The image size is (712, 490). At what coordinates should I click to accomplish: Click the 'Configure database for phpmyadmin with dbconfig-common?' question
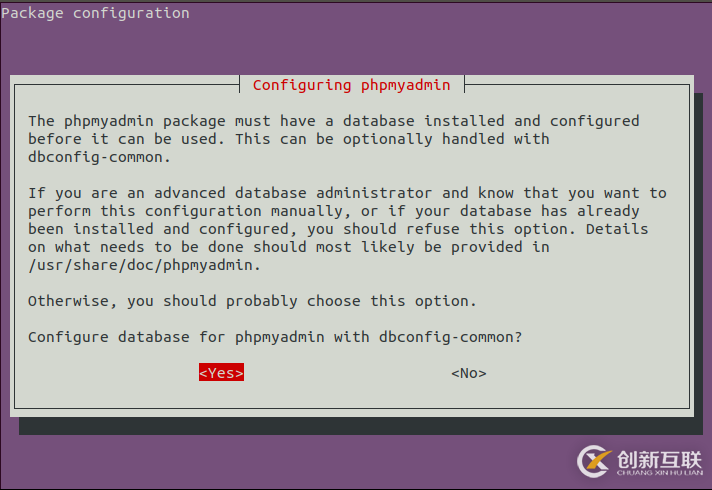point(275,337)
